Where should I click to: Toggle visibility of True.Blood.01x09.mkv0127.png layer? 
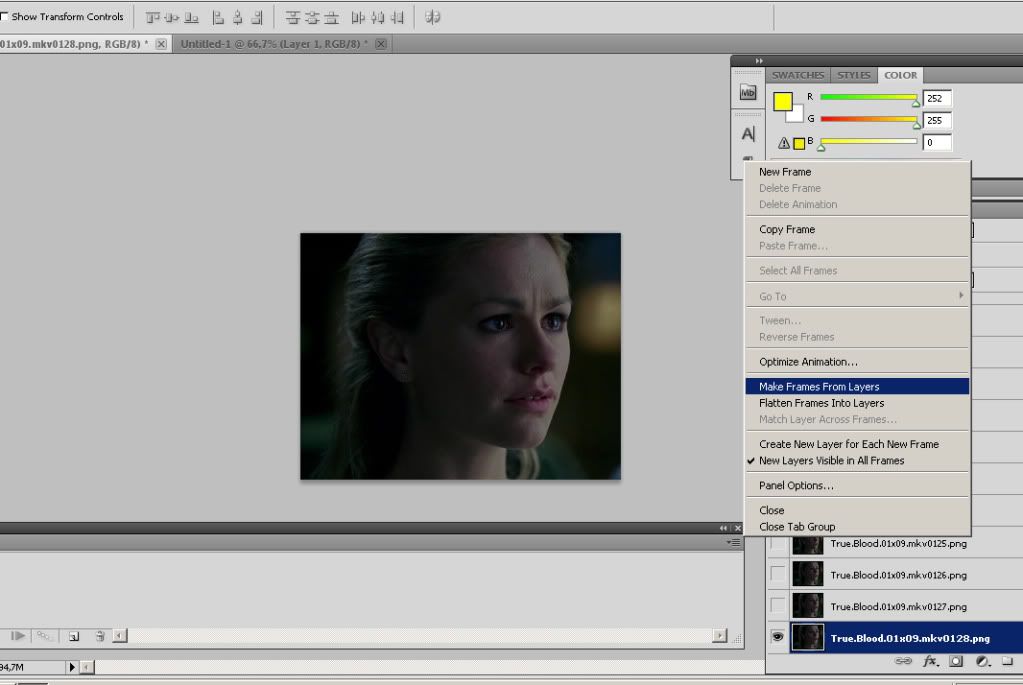(x=778, y=606)
